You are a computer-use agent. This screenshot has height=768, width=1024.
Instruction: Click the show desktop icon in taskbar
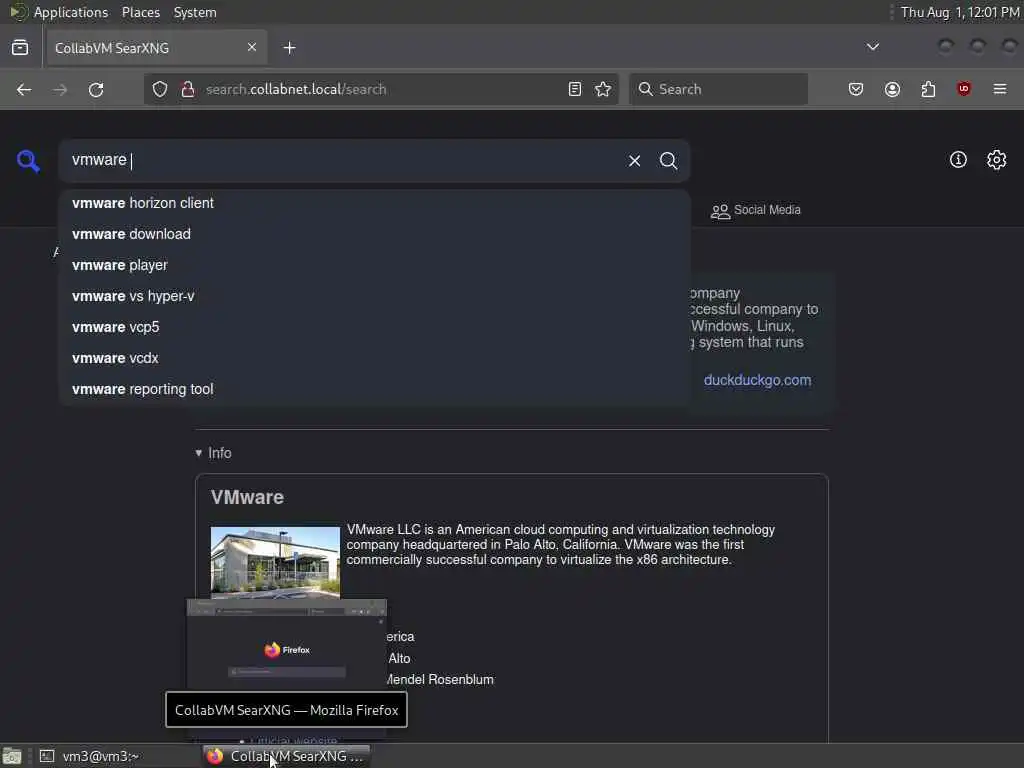[12, 756]
